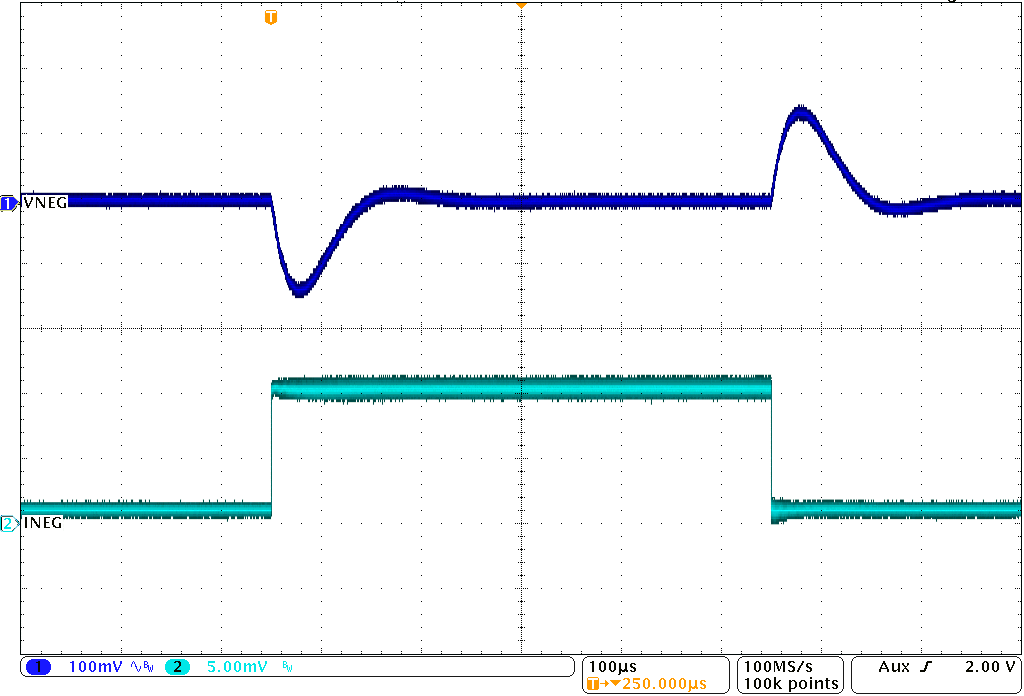Click the trigger position arrow above the graticule
The image size is (1024, 696).
point(520,5)
